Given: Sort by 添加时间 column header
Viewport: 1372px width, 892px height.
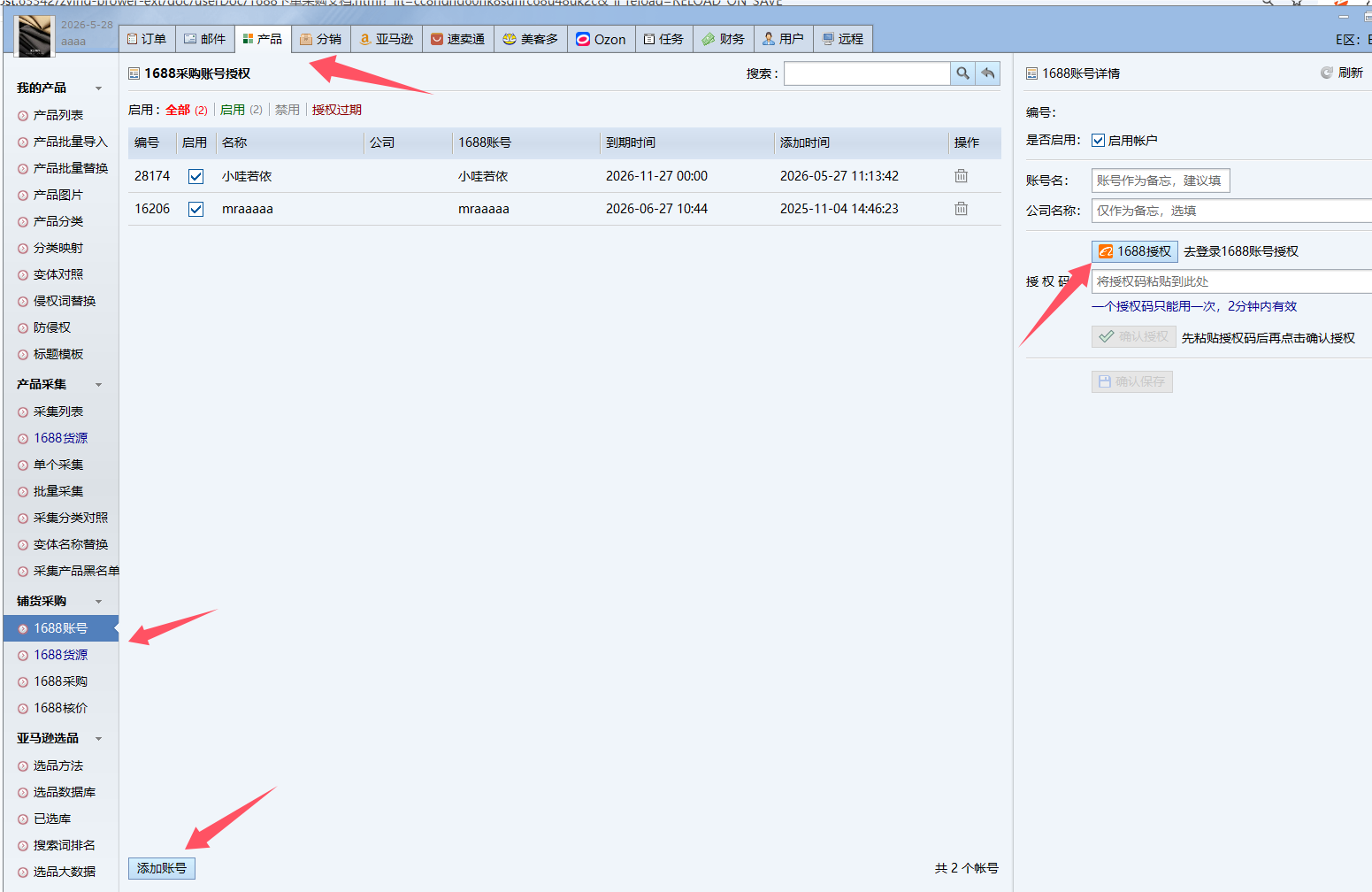Looking at the screenshot, I should tap(805, 142).
